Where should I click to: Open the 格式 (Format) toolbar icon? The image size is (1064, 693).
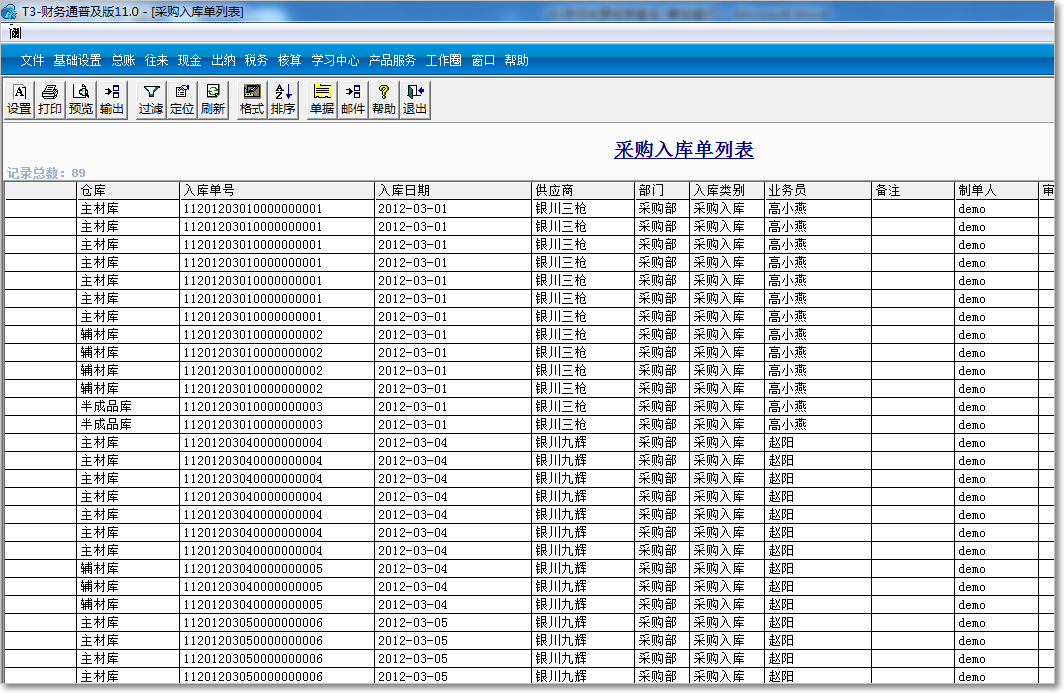point(252,99)
